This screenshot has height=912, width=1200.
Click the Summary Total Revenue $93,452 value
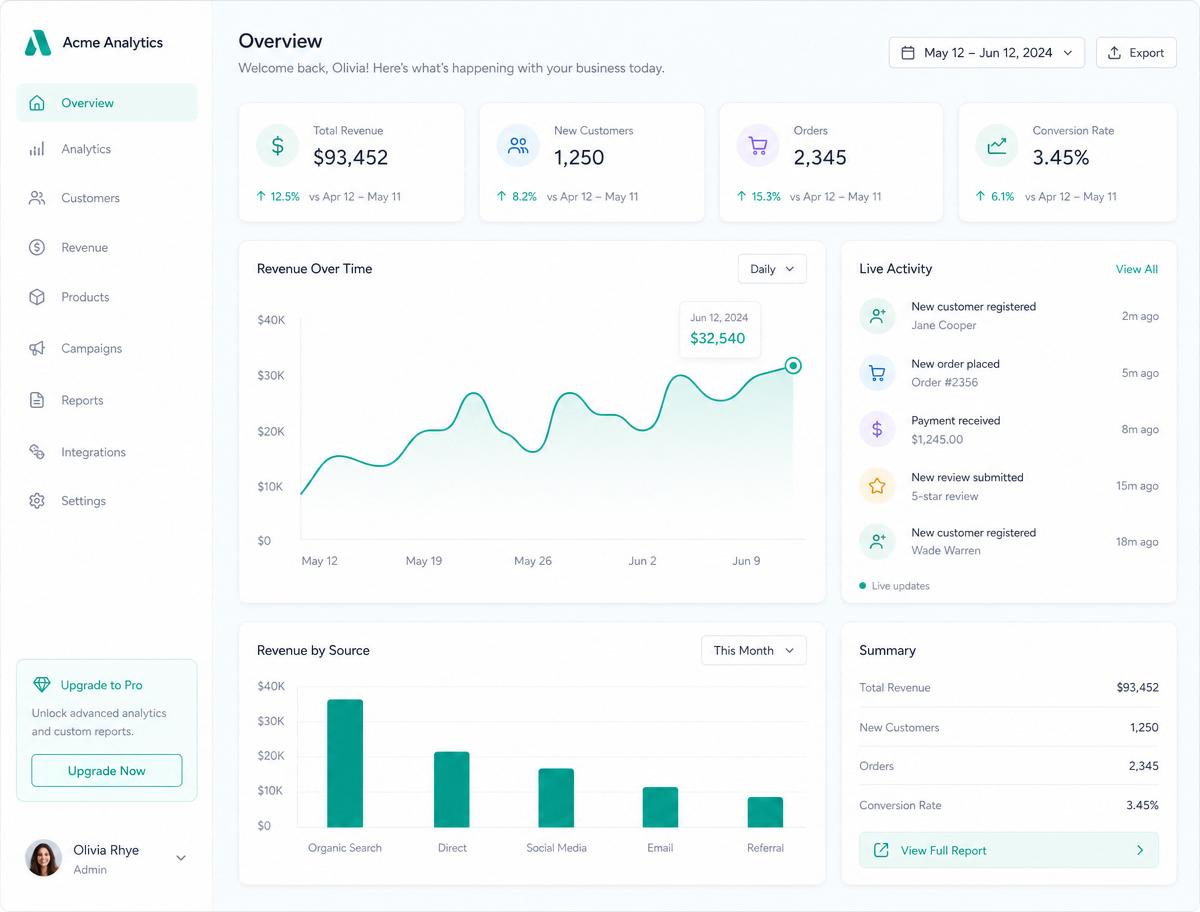click(1137, 688)
